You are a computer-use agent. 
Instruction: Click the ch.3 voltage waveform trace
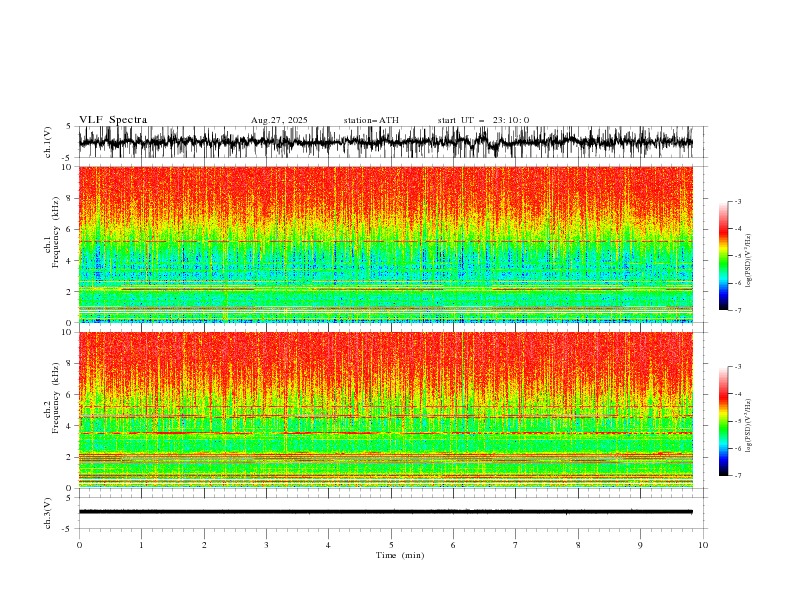[x=386, y=512]
